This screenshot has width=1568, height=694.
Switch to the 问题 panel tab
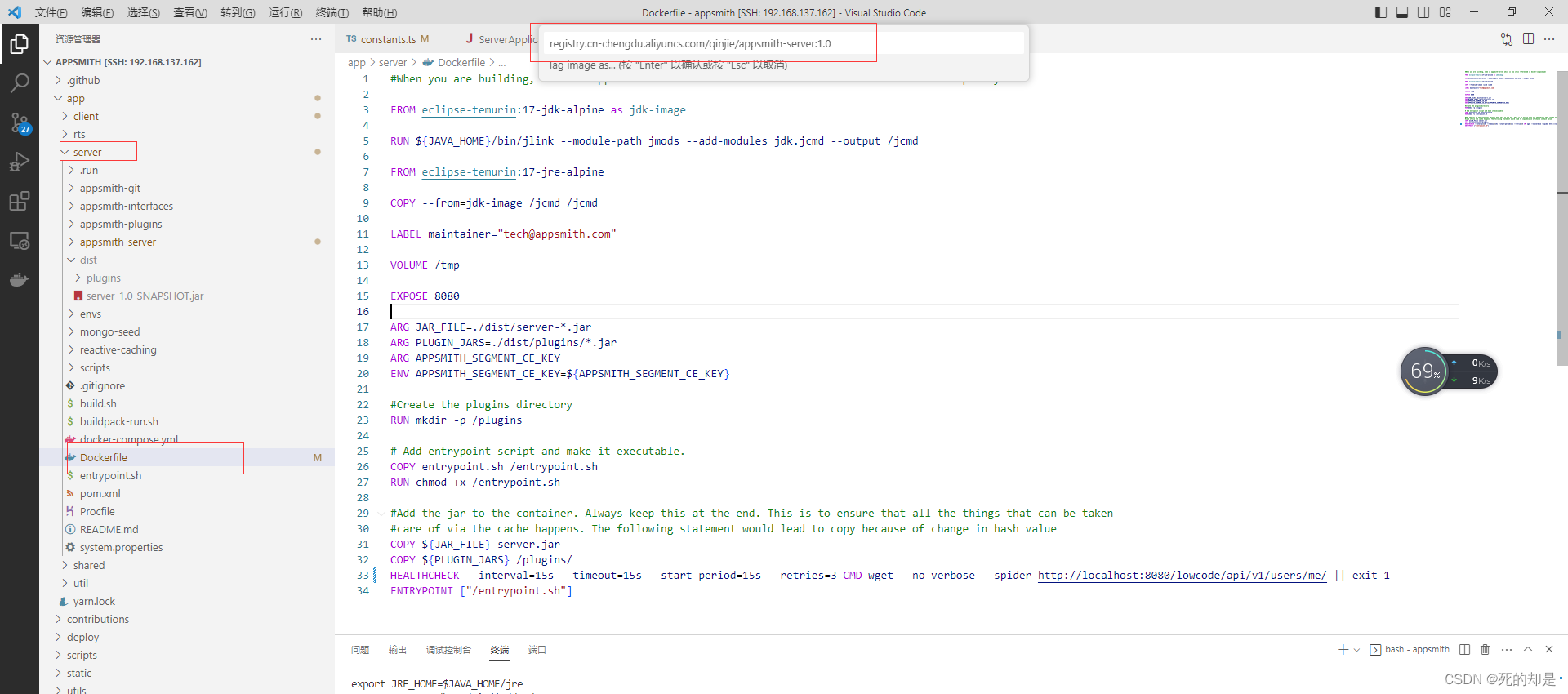coord(360,650)
